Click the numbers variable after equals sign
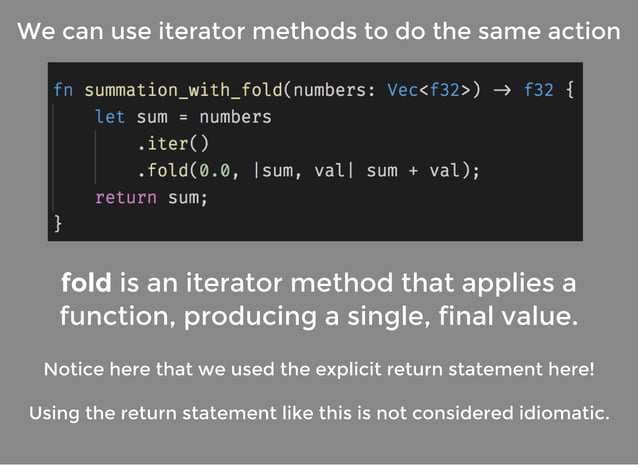The image size is (638, 465). coord(235,117)
